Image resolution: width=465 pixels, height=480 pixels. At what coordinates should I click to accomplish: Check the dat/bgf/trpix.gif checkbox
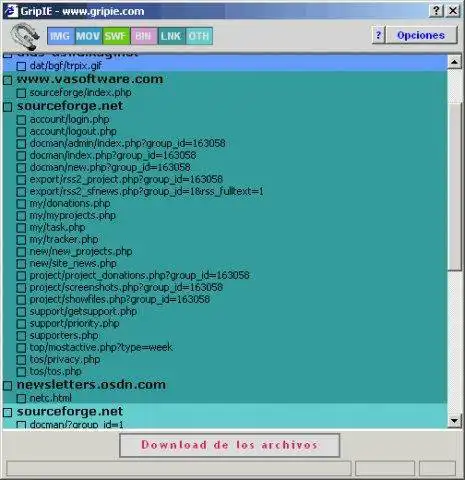click(x=21, y=66)
